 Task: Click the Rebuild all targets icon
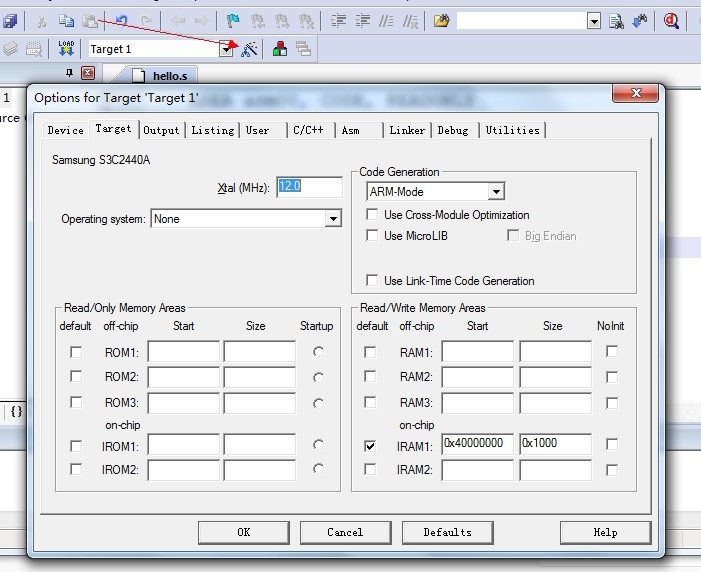click(x=34, y=48)
